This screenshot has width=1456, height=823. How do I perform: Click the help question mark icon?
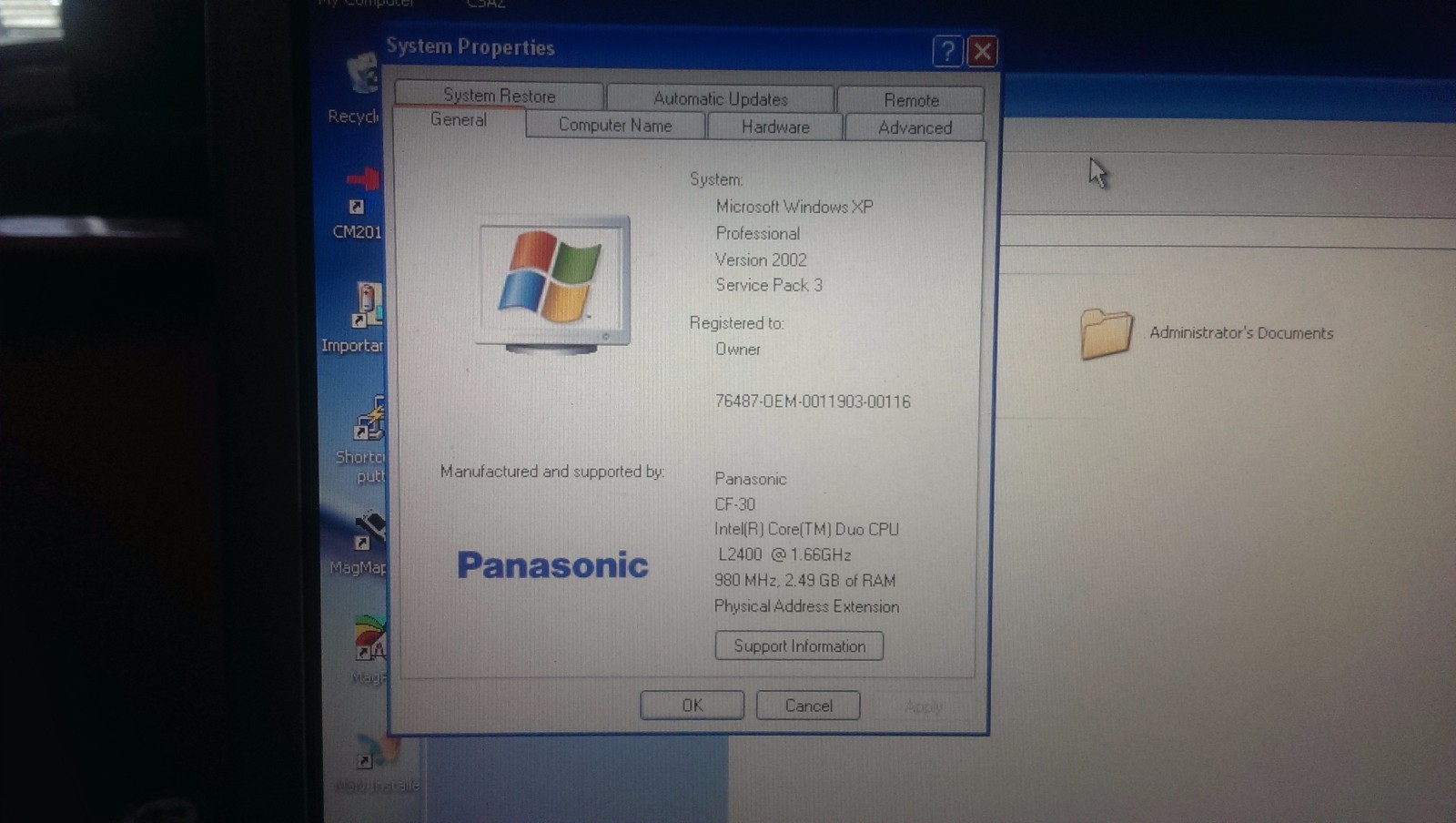pos(946,52)
